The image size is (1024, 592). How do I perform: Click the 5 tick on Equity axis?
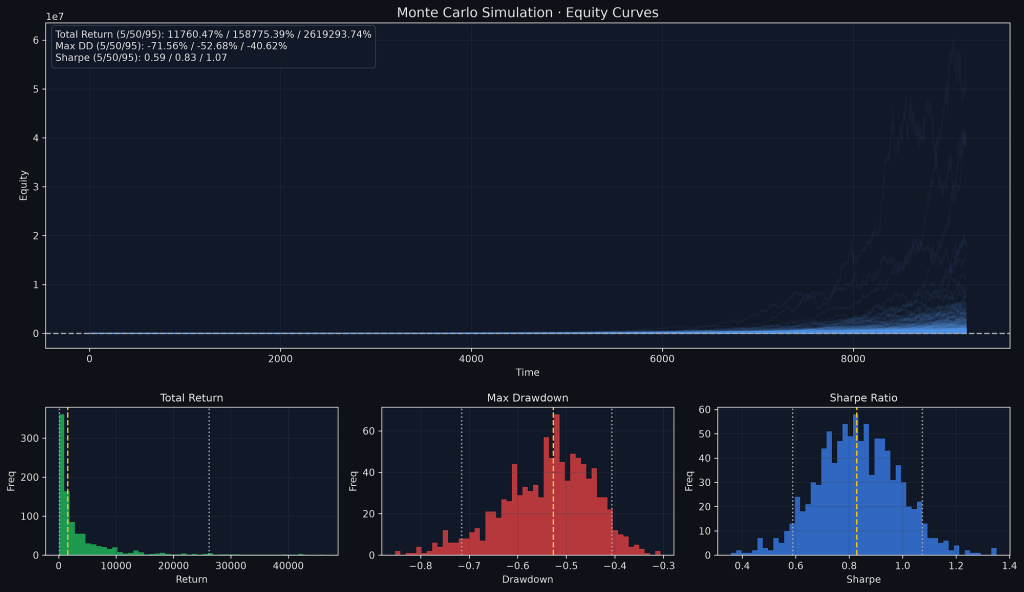click(36, 89)
